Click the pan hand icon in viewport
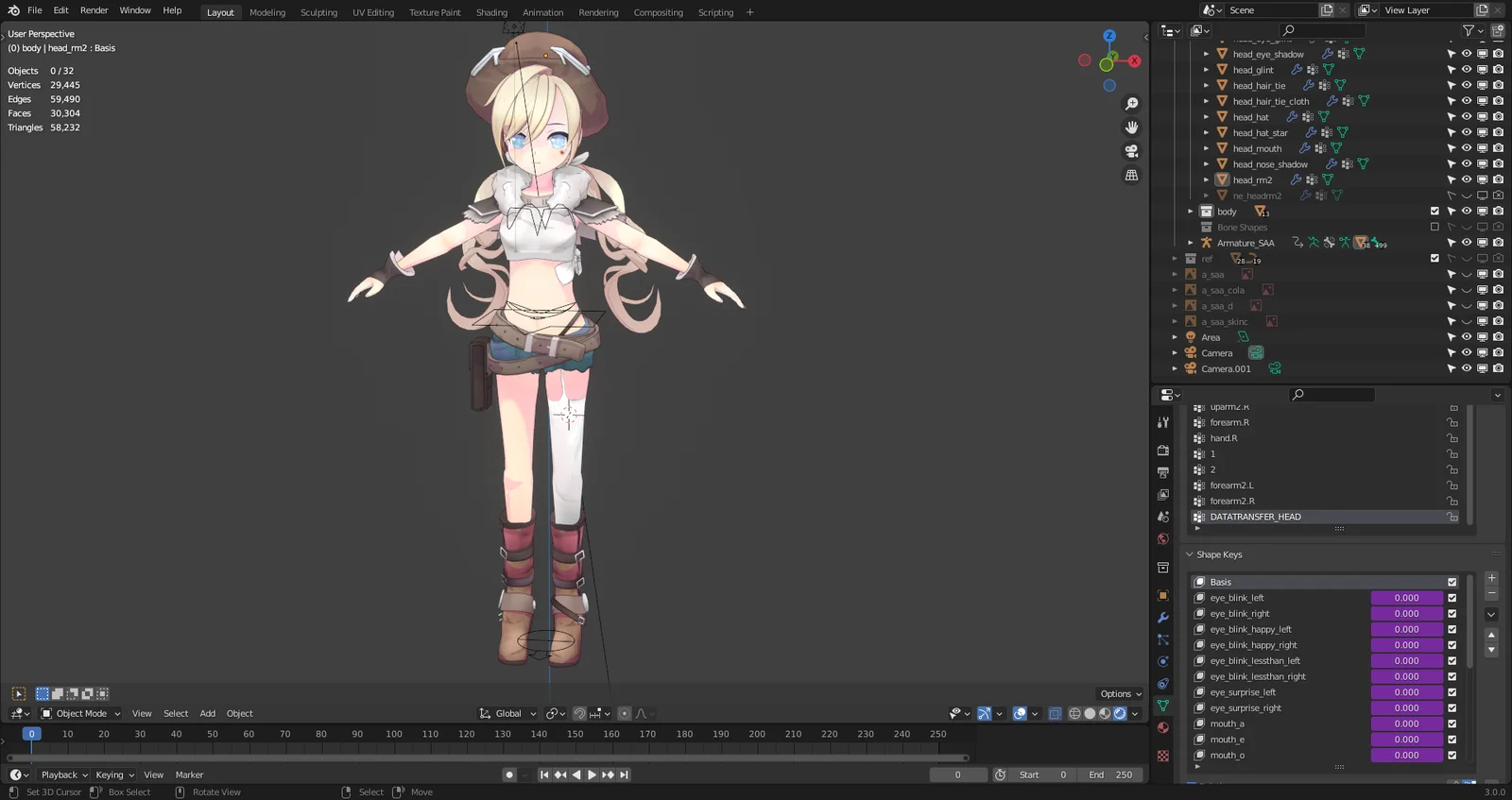Image resolution: width=1512 pixels, height=800 pixels. click(x=1131, y=128)
